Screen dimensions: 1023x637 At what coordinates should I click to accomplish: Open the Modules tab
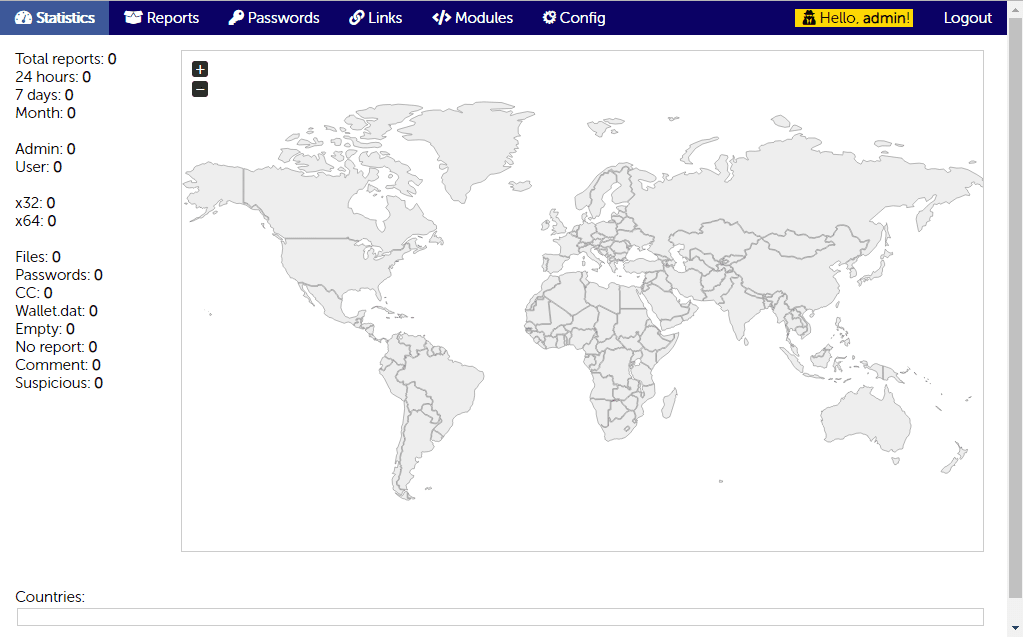point(472,18)
